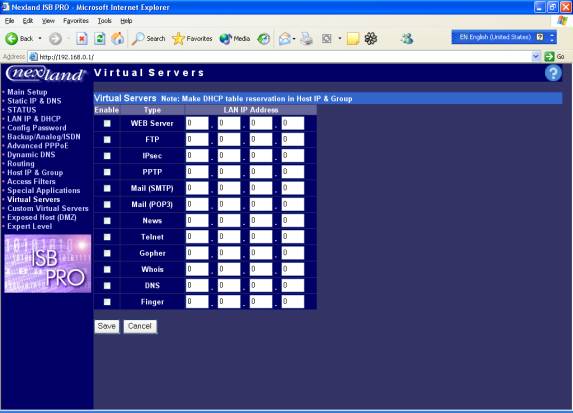Viewport: 573px width, 413px height.
Task: Click the yellow note icon in toolbar
Action: click(x=353, y=38)
